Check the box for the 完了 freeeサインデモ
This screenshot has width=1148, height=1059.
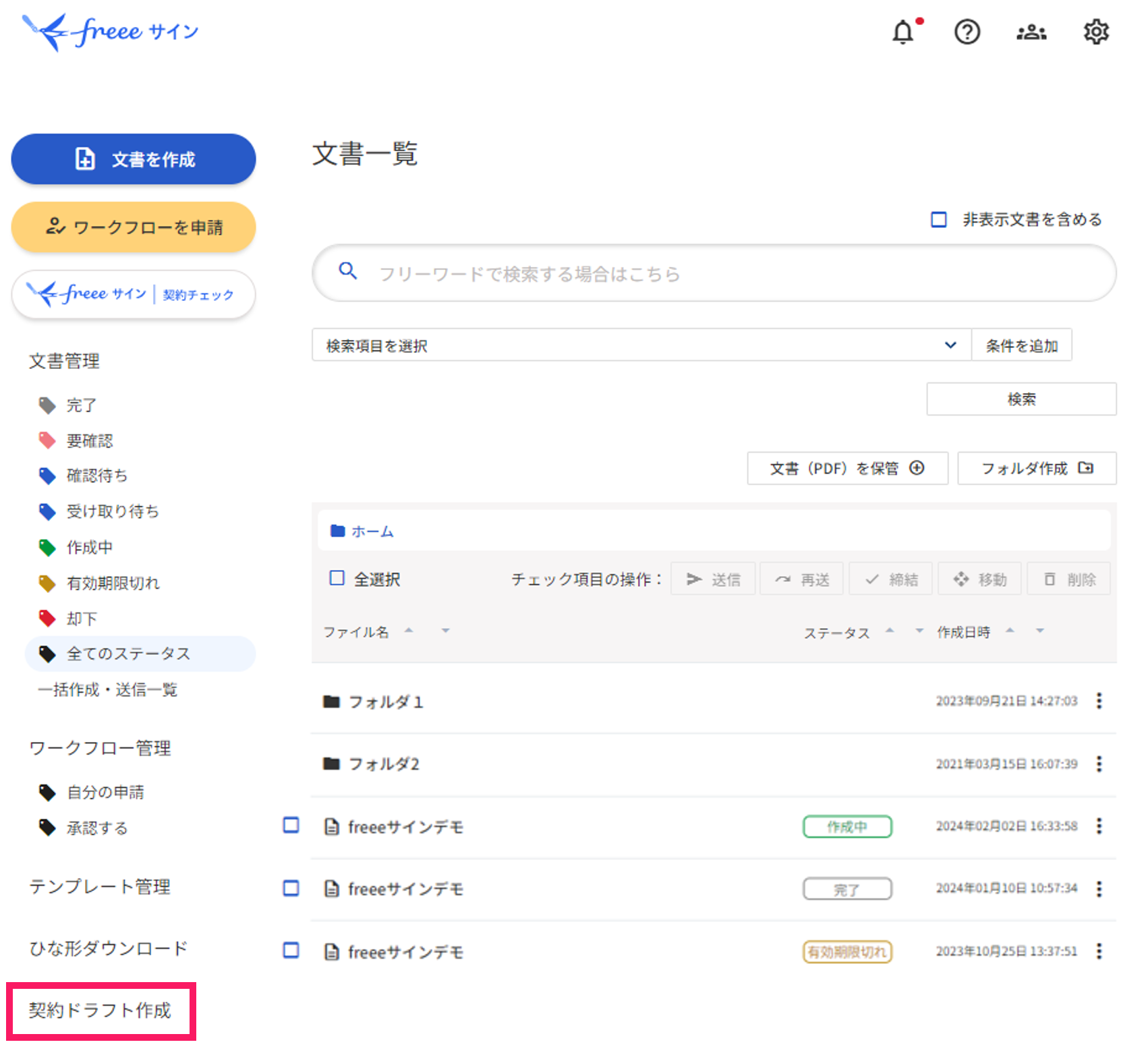coord(291,888)
